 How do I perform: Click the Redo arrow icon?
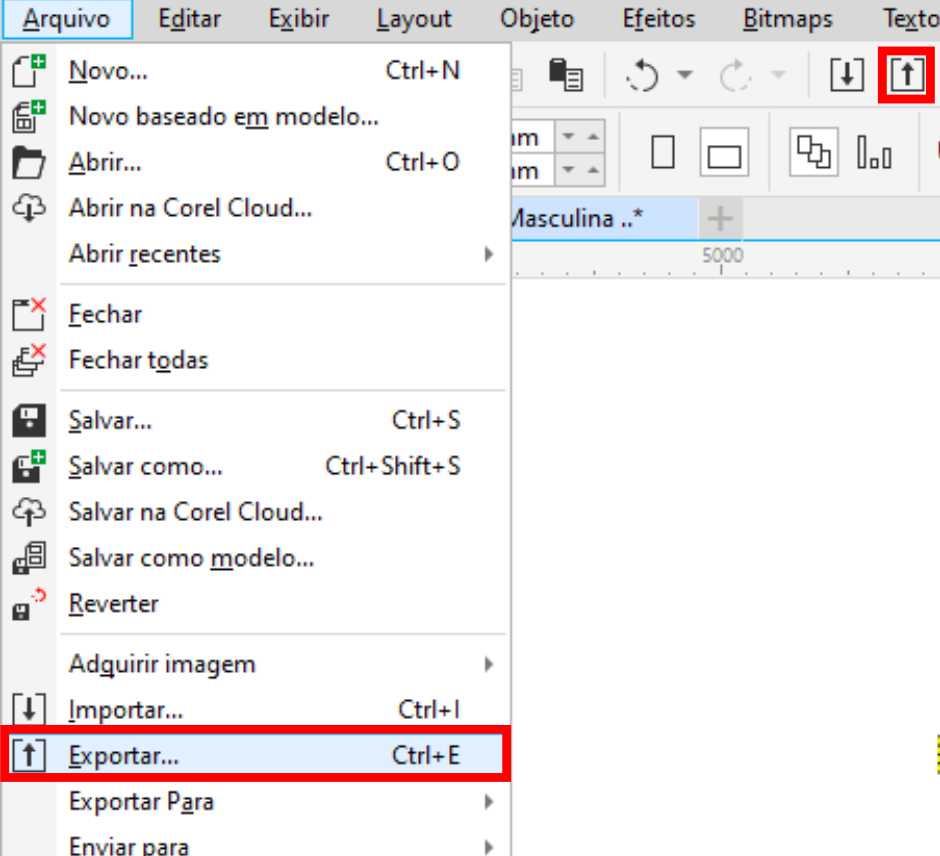click(735, 76)
